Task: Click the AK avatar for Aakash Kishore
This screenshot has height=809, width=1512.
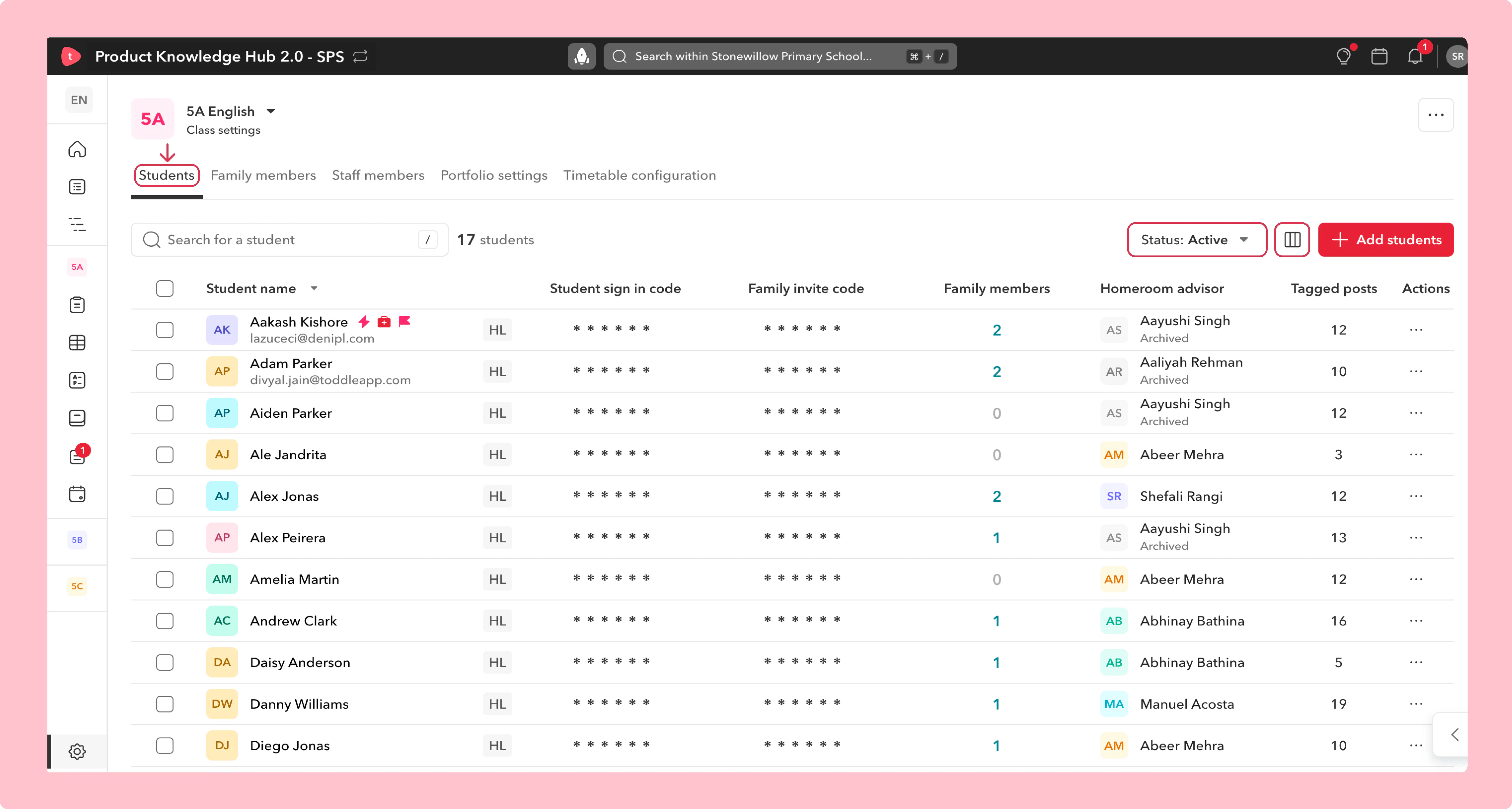Action: [222, 330]
